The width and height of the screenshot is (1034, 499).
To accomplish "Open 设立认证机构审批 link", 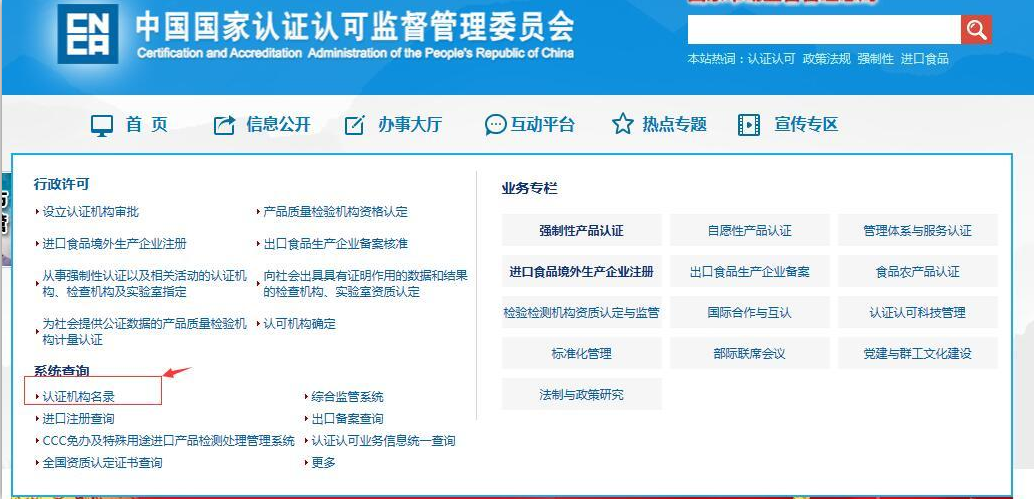I will click(91, 212).
